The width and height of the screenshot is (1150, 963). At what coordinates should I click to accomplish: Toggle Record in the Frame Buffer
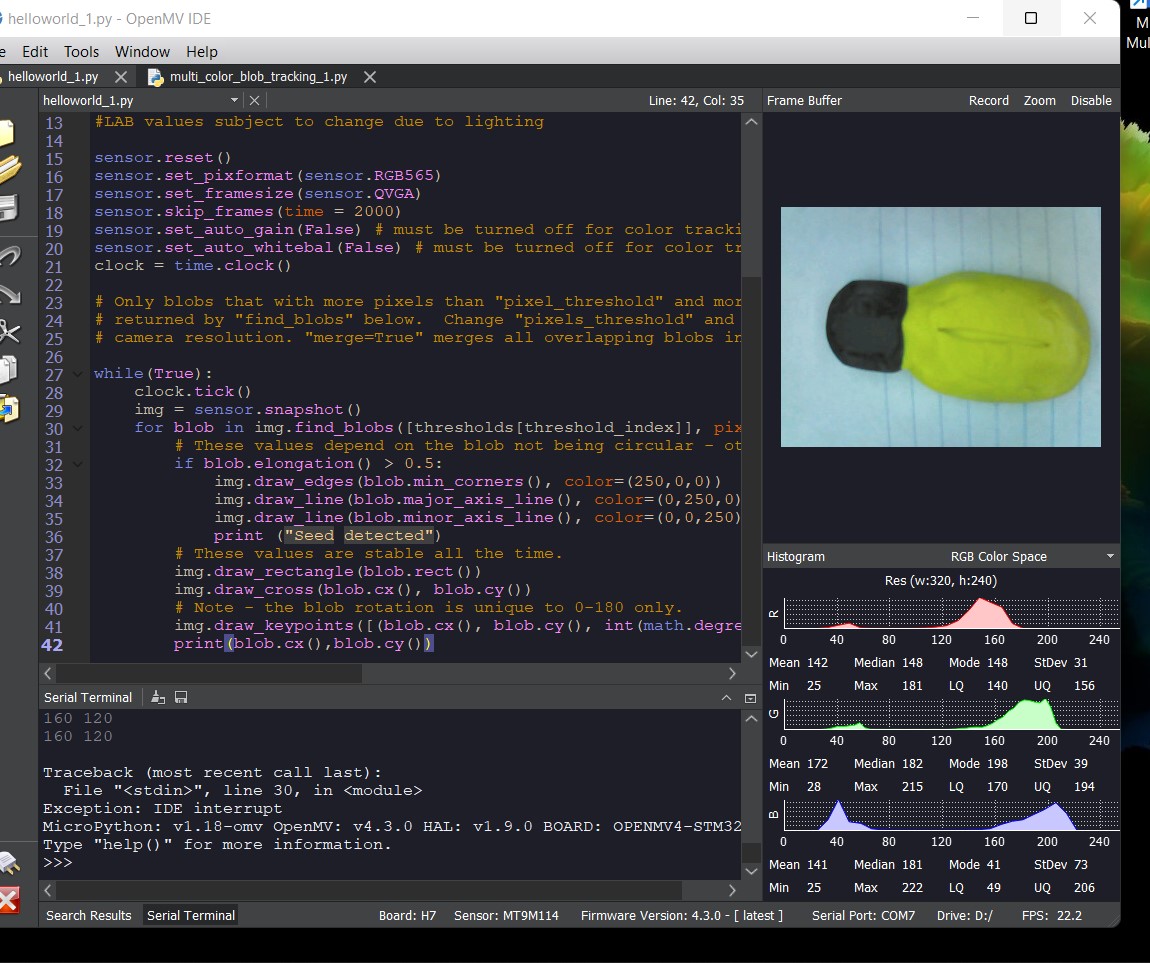pos(988,100)
